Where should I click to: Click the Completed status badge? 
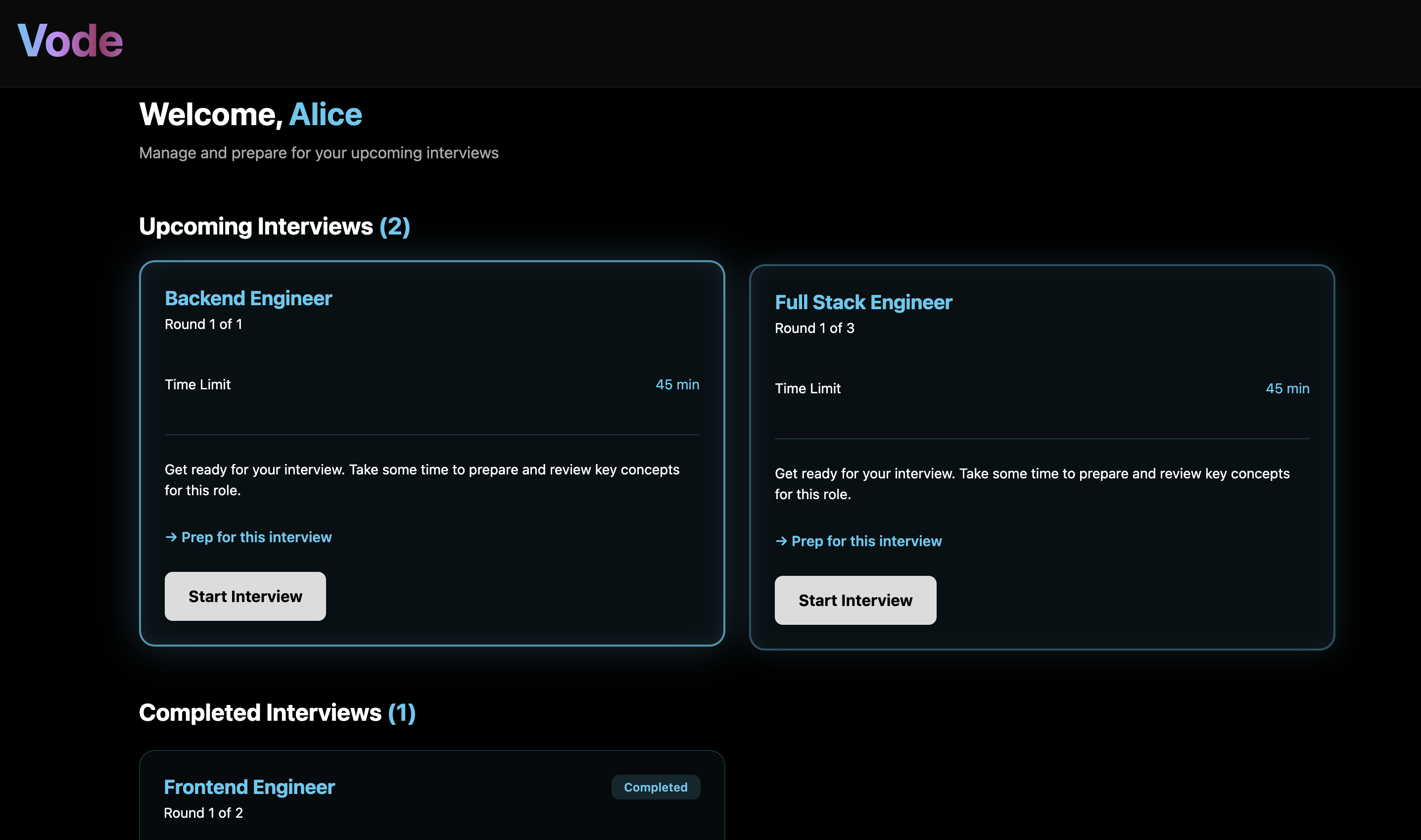coord(655,787)
